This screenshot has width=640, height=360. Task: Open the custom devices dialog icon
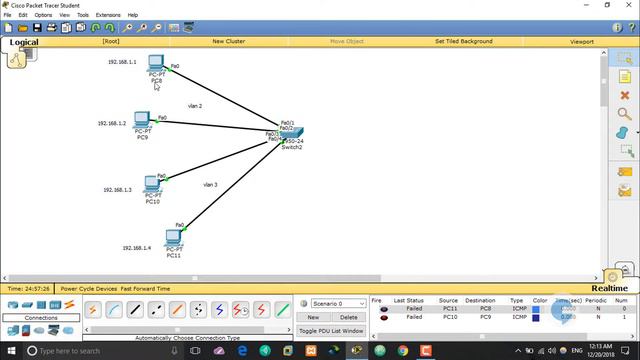tap(189, 28)
